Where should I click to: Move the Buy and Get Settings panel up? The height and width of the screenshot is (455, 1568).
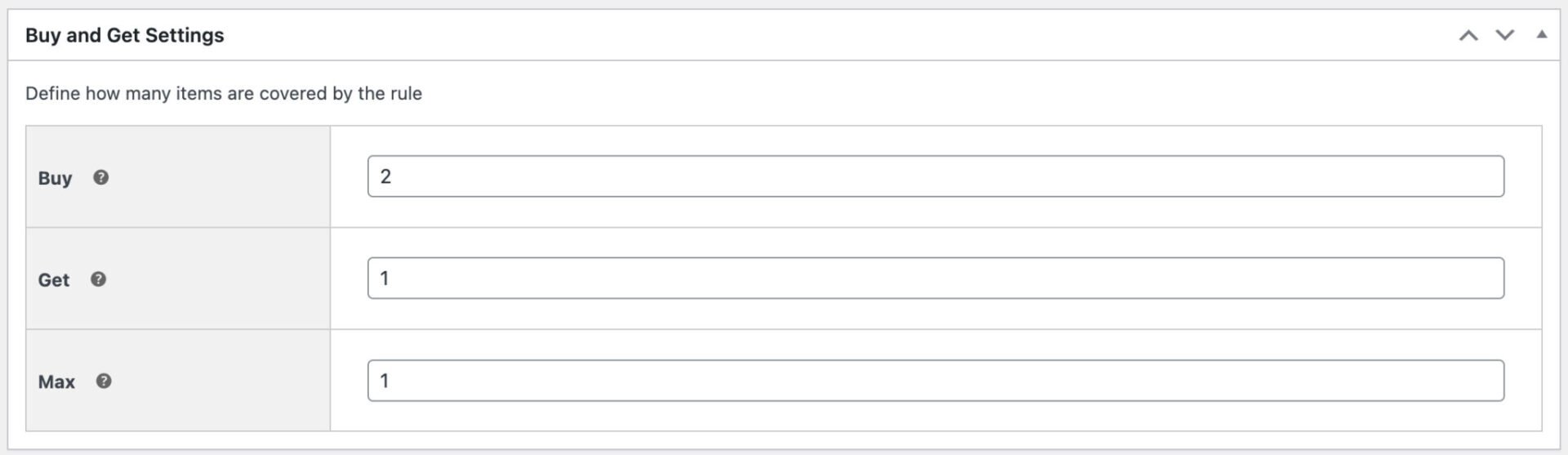(x=1468, y=35)
